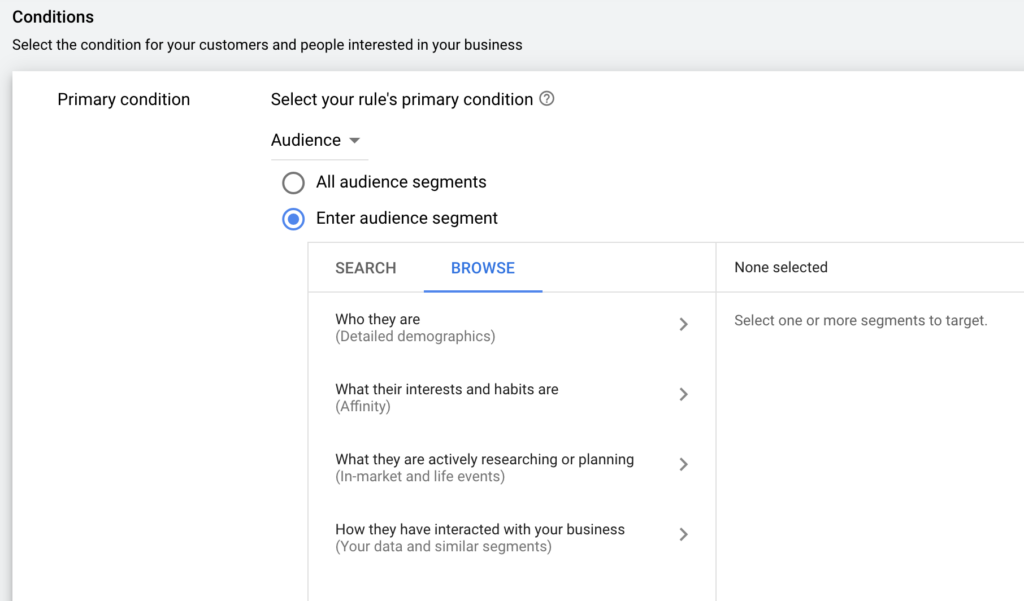Screen dimensions: 1024x601
Task: Click the chevron arrow next to Who they are
Action: [x=683, y=324]
